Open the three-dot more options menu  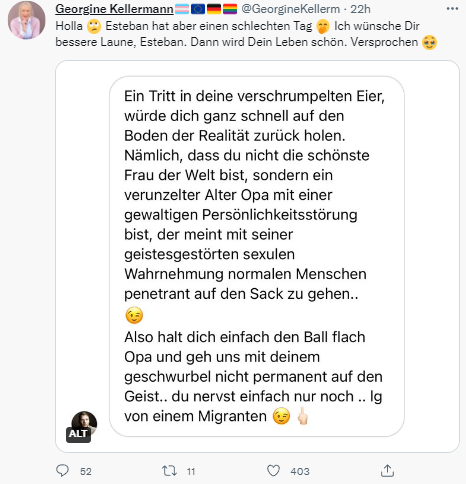tap(452, 9)
